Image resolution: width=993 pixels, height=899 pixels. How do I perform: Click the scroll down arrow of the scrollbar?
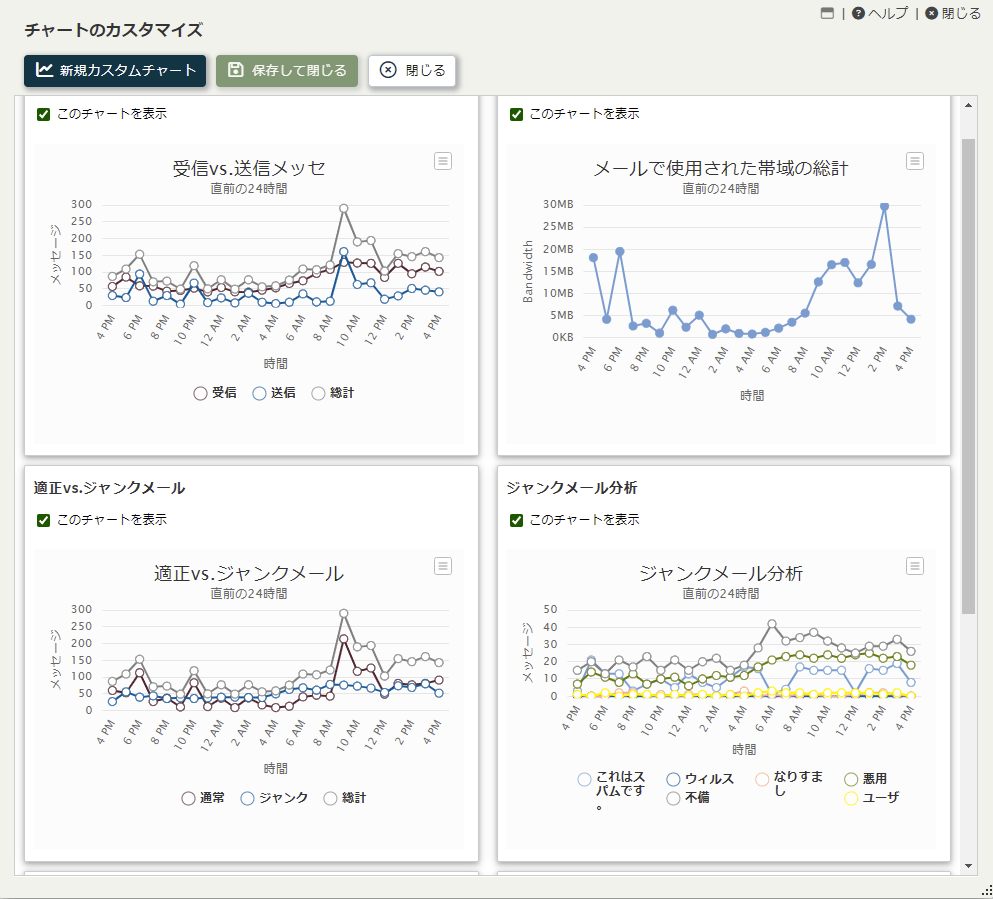968,865
